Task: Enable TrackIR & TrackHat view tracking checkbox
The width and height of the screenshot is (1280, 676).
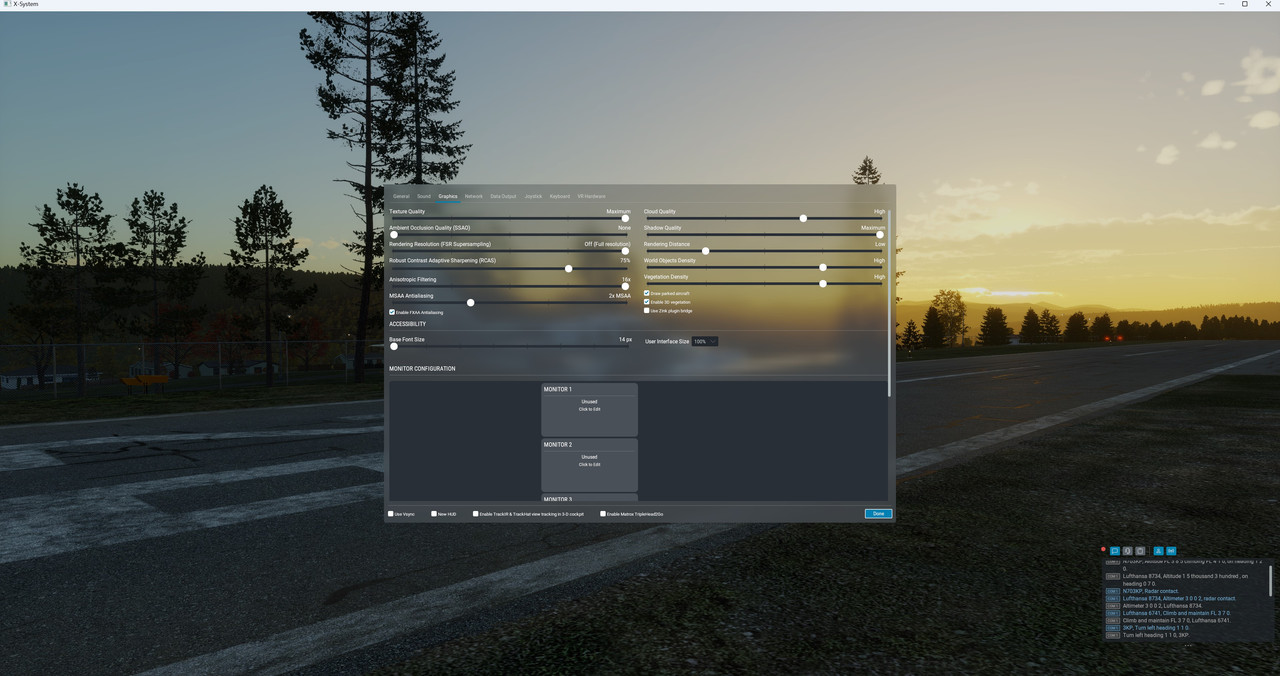Action: (476, 514)
